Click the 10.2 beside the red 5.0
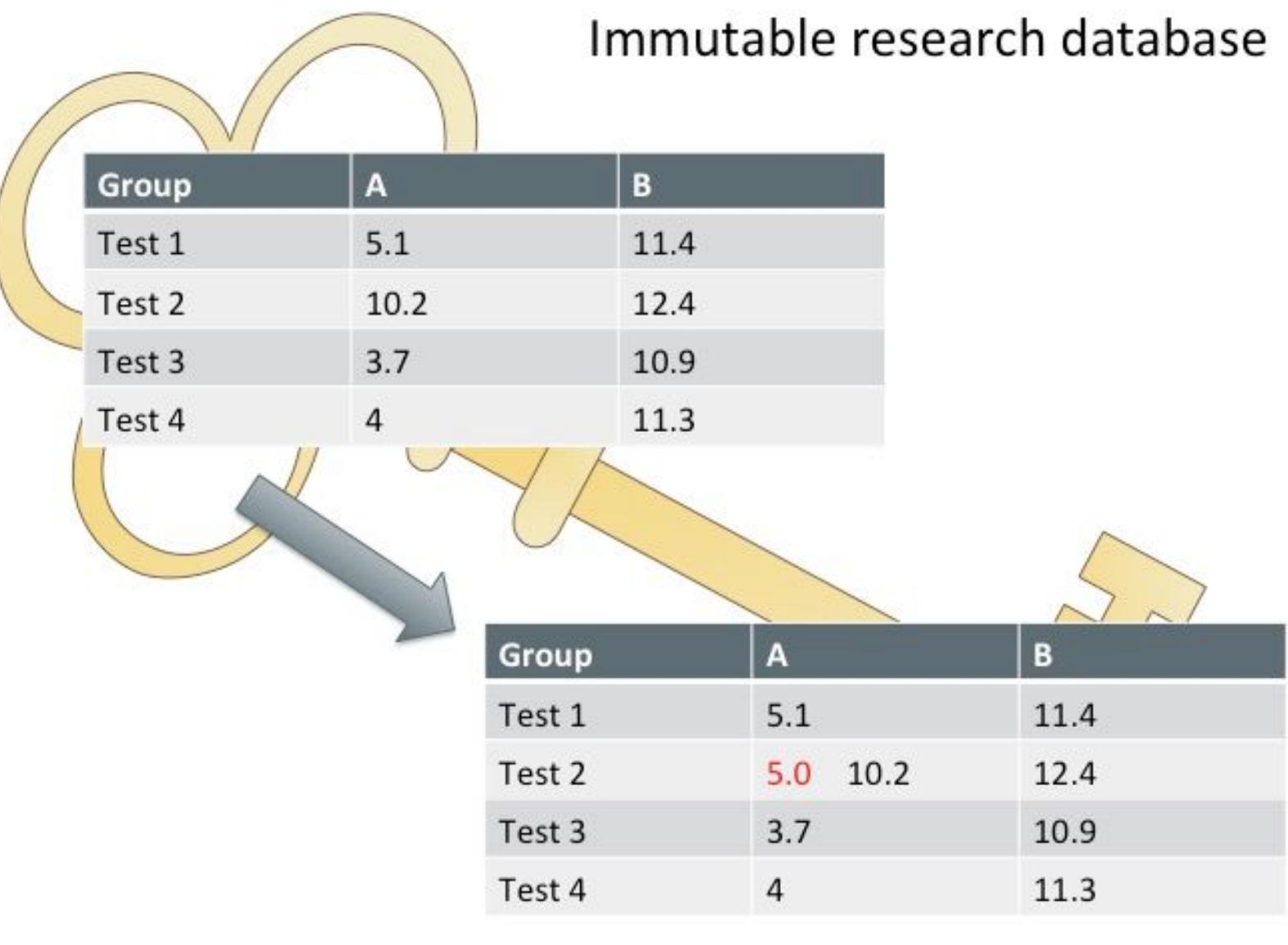 click(878, 774)
